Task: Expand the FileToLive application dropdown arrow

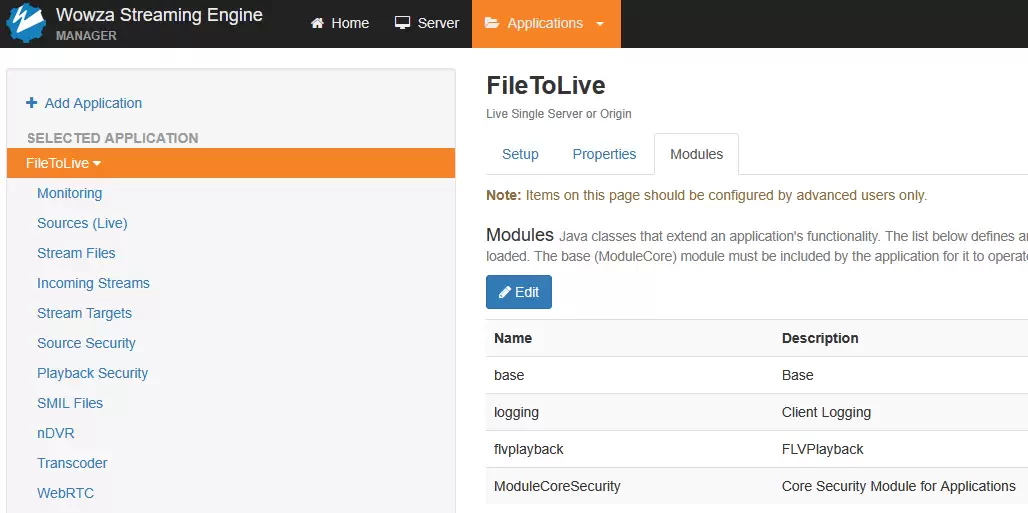Action: click(97, 163)
